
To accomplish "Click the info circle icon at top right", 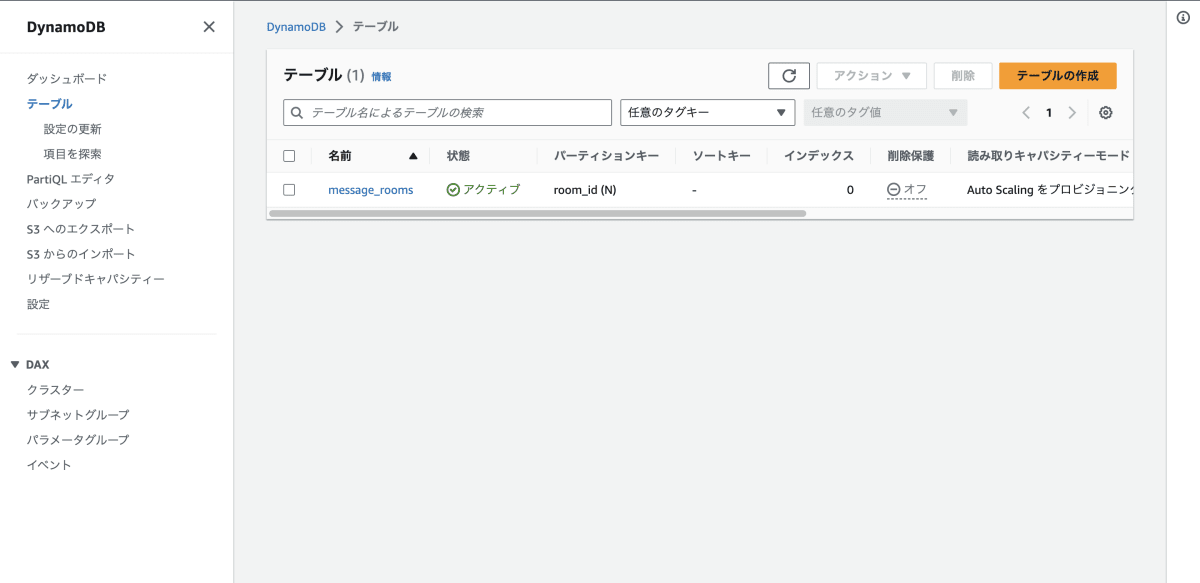I will [1183, 18].
